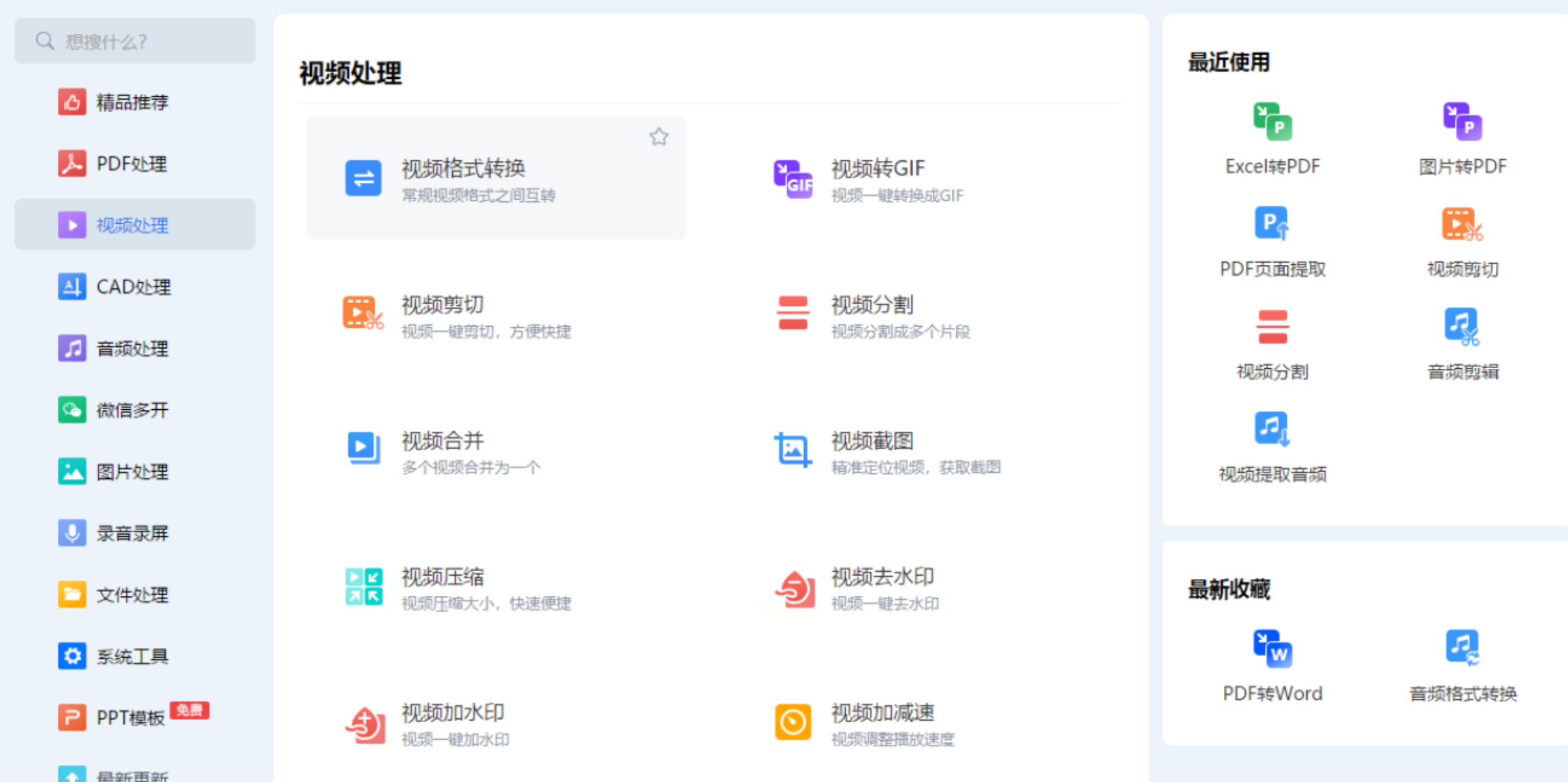Open recent 图片转PDF shortcut
Image resolution: width=1568 pixels, height=782 pixels.
click(1462, 122)
